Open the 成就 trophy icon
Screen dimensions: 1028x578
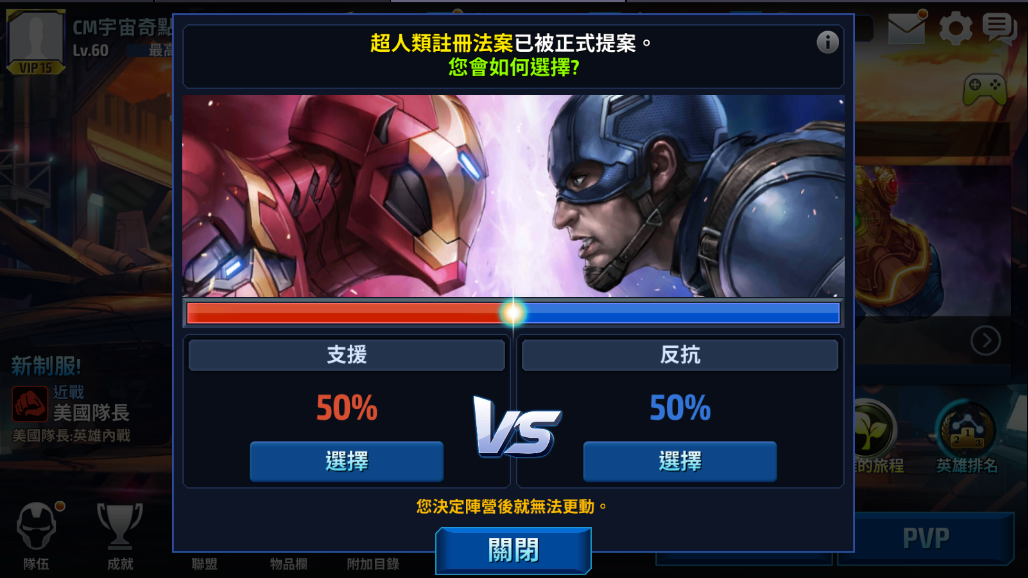(x=120, y=526)
